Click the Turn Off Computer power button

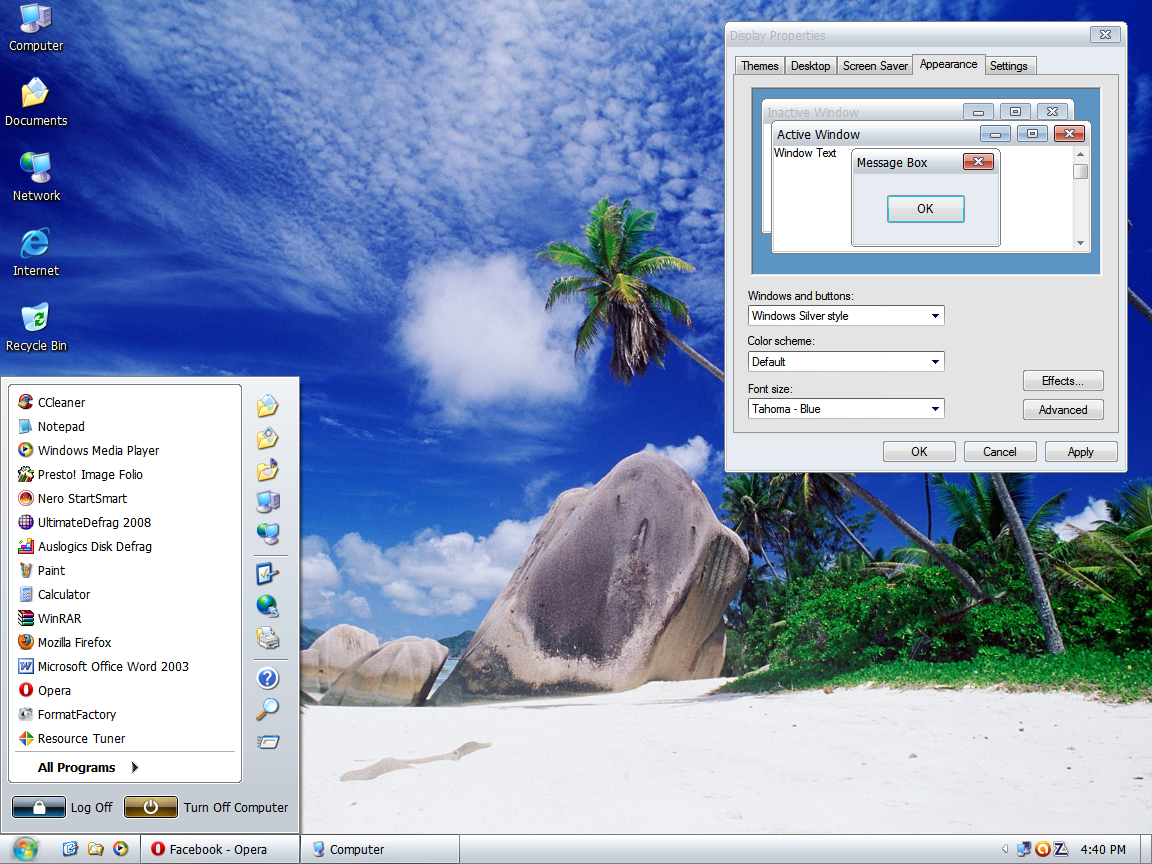(x=151, y=807)
